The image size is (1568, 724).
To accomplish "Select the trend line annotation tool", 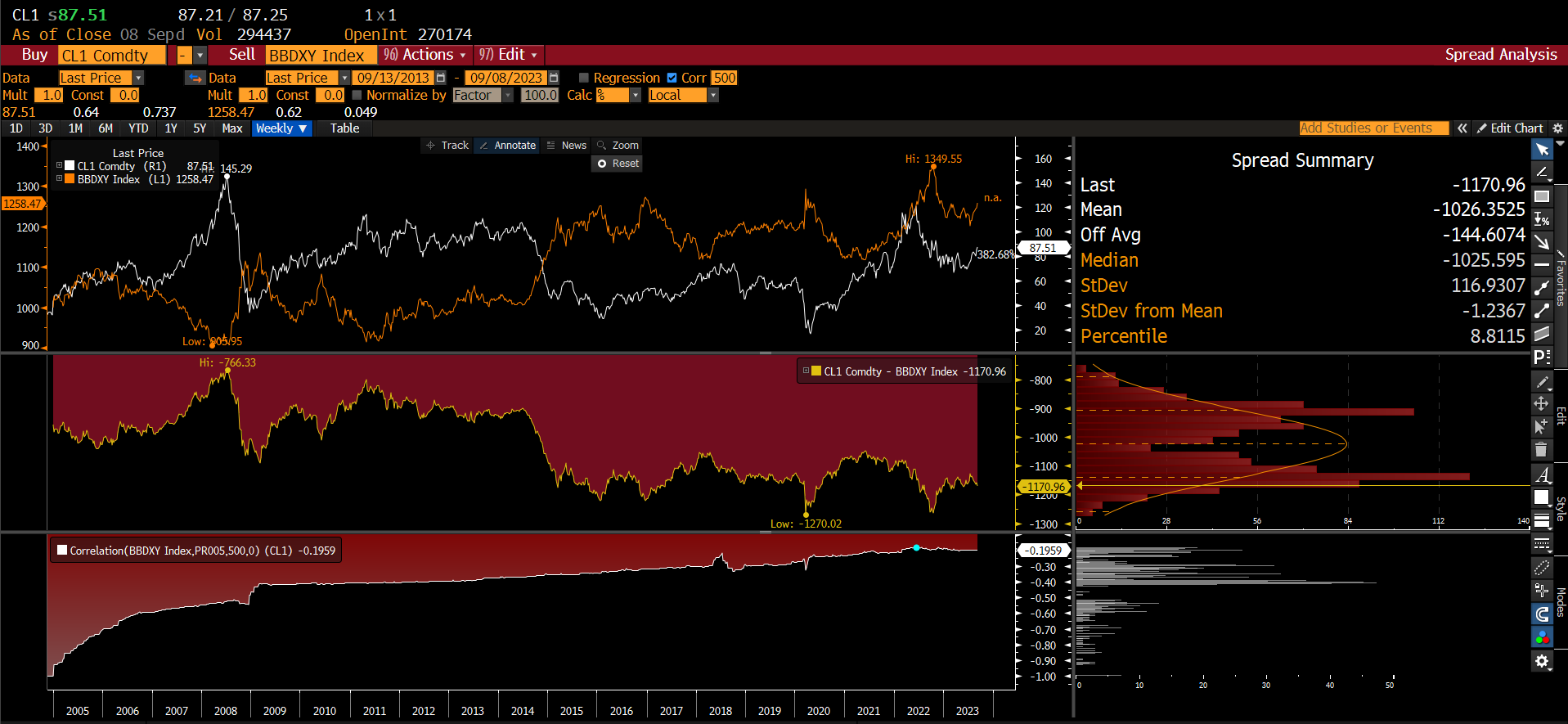I will click(1542, 173).
